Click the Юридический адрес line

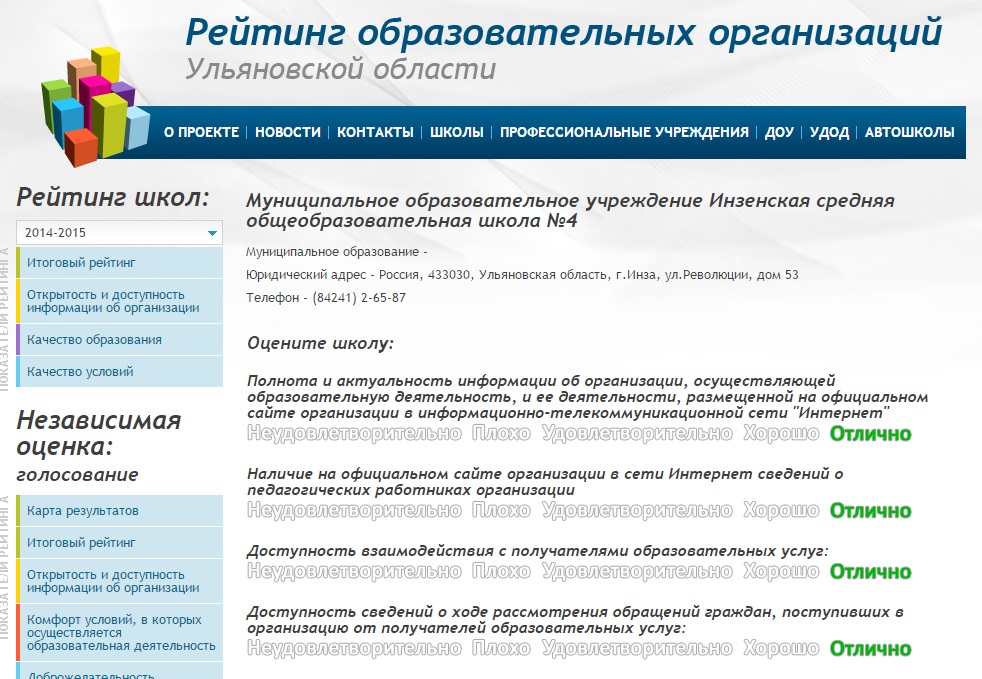[522, 274]
